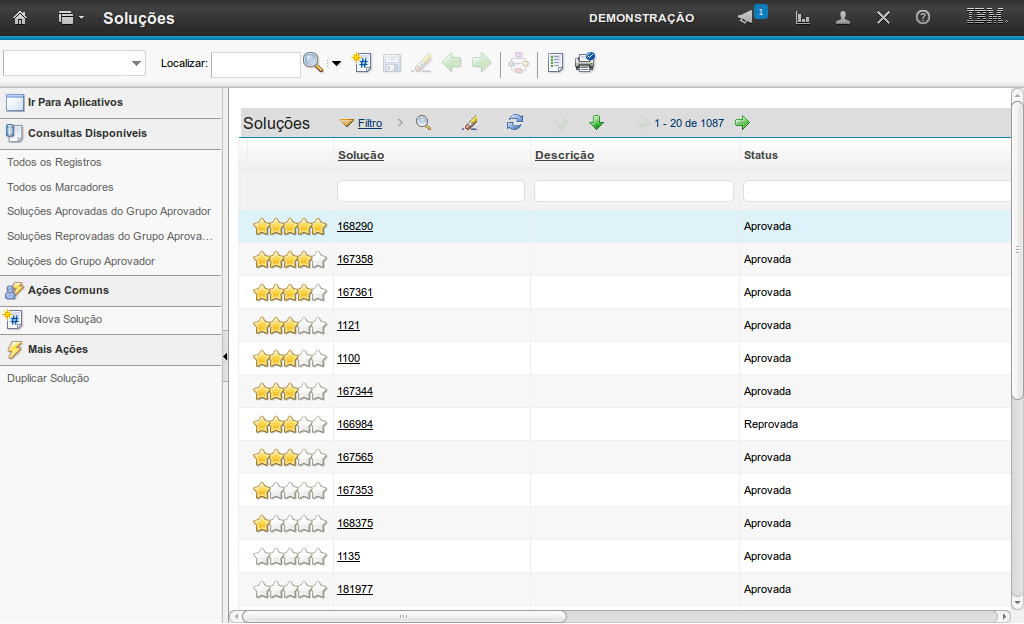
Task: Select Todos os Registros query
Action: click(x=54, y=162)
